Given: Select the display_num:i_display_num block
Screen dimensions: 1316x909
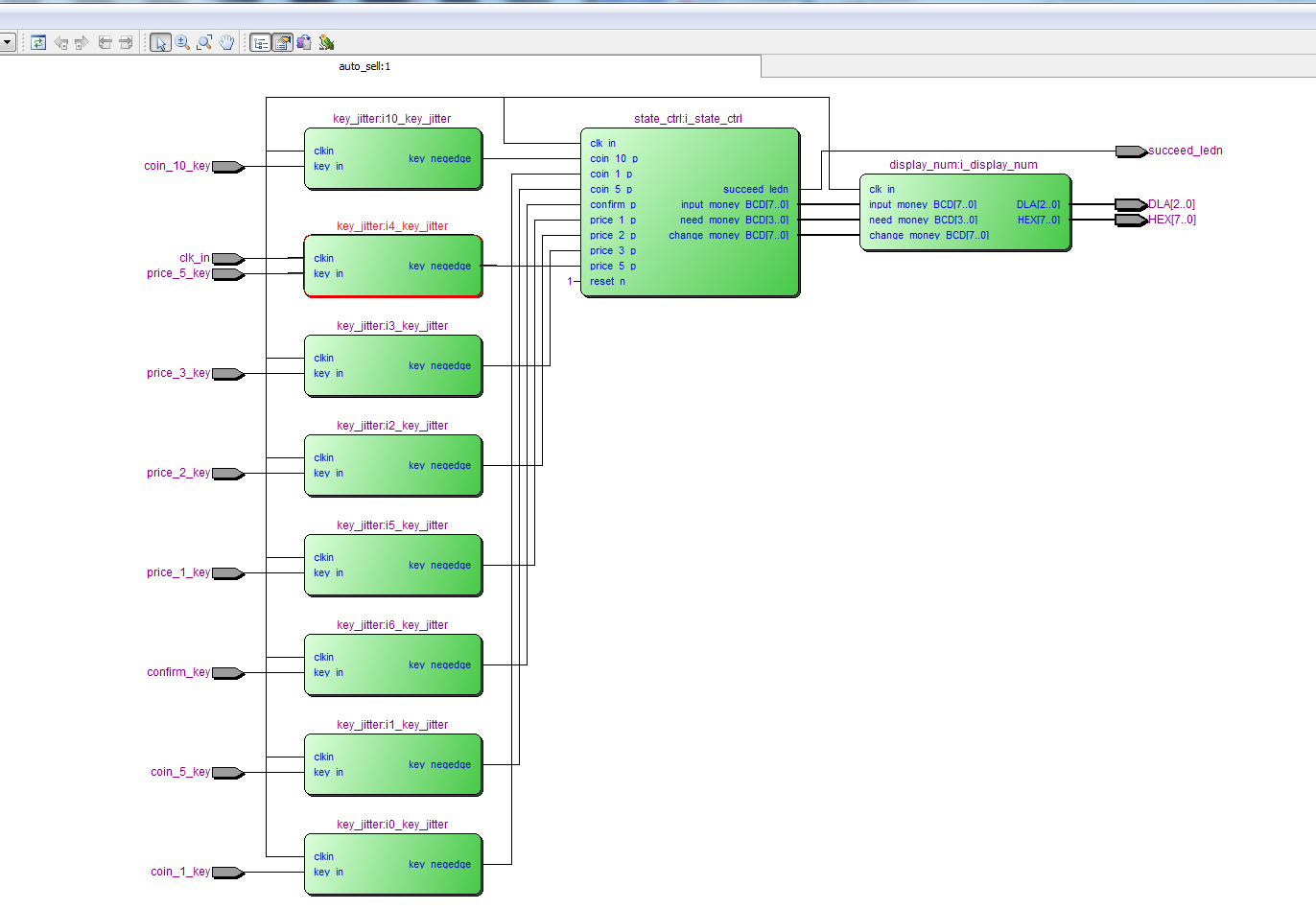Looking at the screenshot, I should pos(965,213).
